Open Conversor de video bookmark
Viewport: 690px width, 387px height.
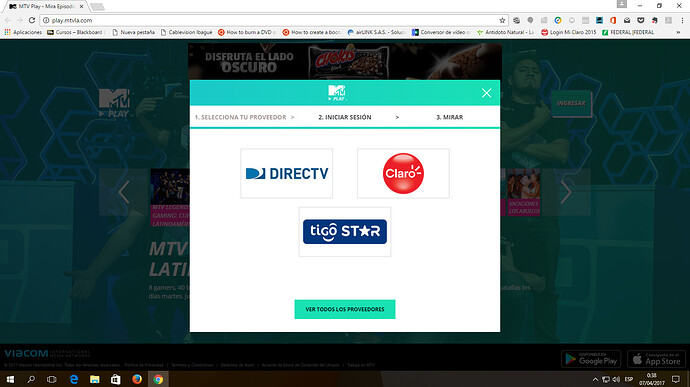pyautogui.click(x=441, y=32)
